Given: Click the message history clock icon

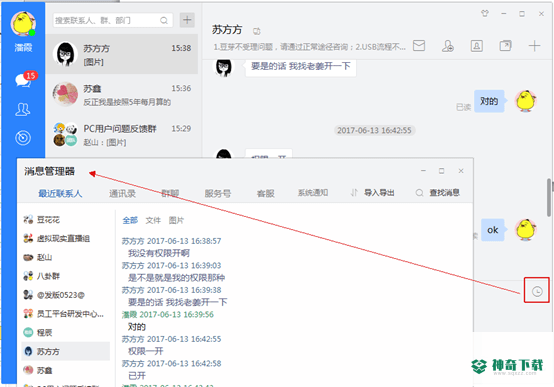Looking at the screenshot, I should click(x=537, y=291).
